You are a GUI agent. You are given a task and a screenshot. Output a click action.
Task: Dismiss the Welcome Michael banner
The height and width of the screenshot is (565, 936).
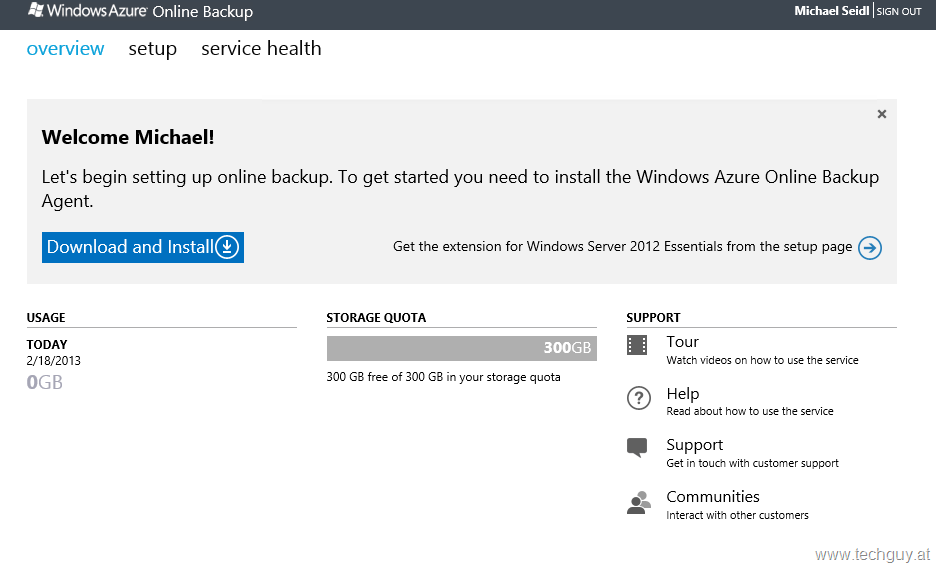coord(882,114)
